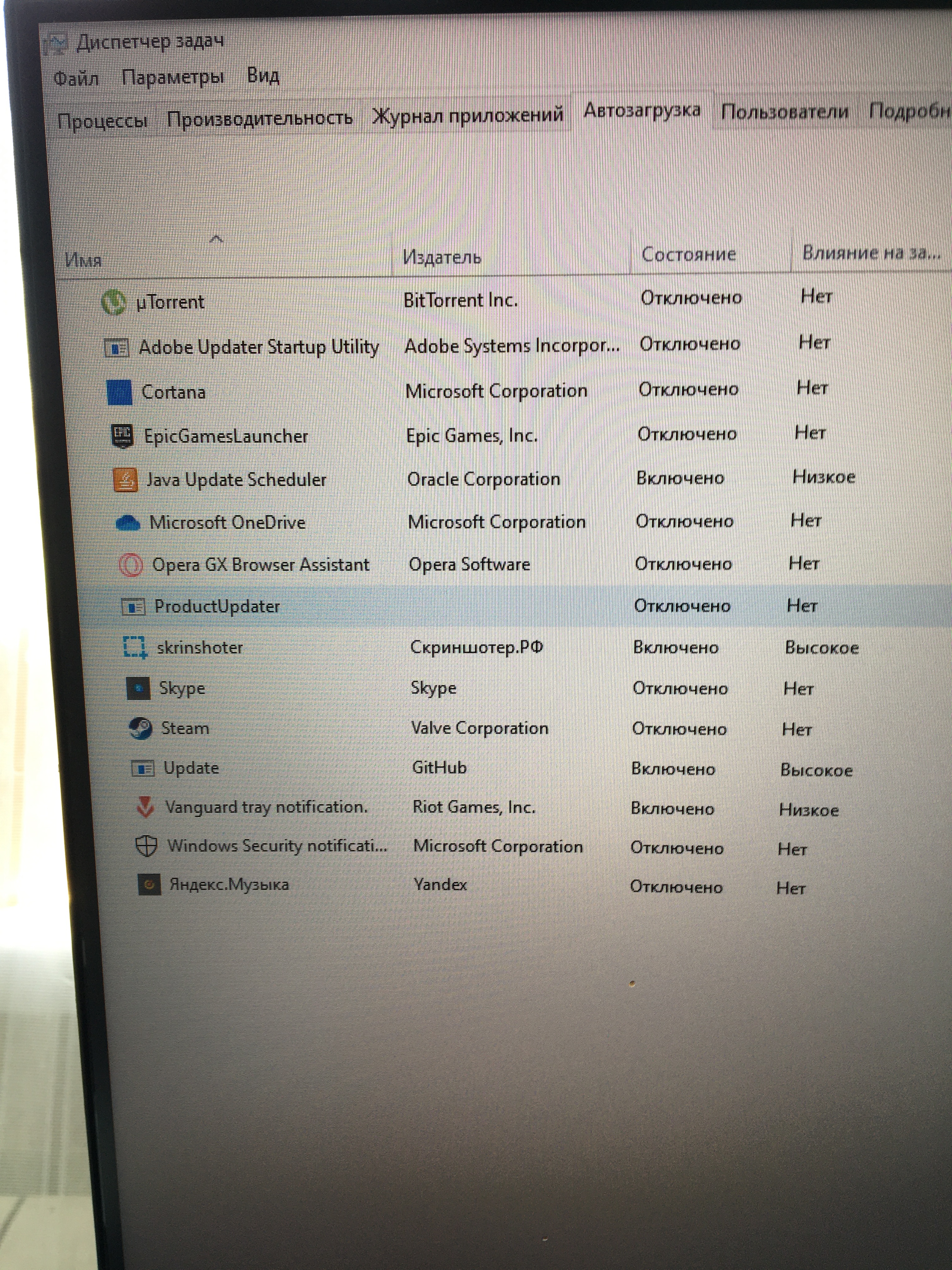Click the Skype app icon
This screenshot has height=1270, width=952.
tap(138, 689)
